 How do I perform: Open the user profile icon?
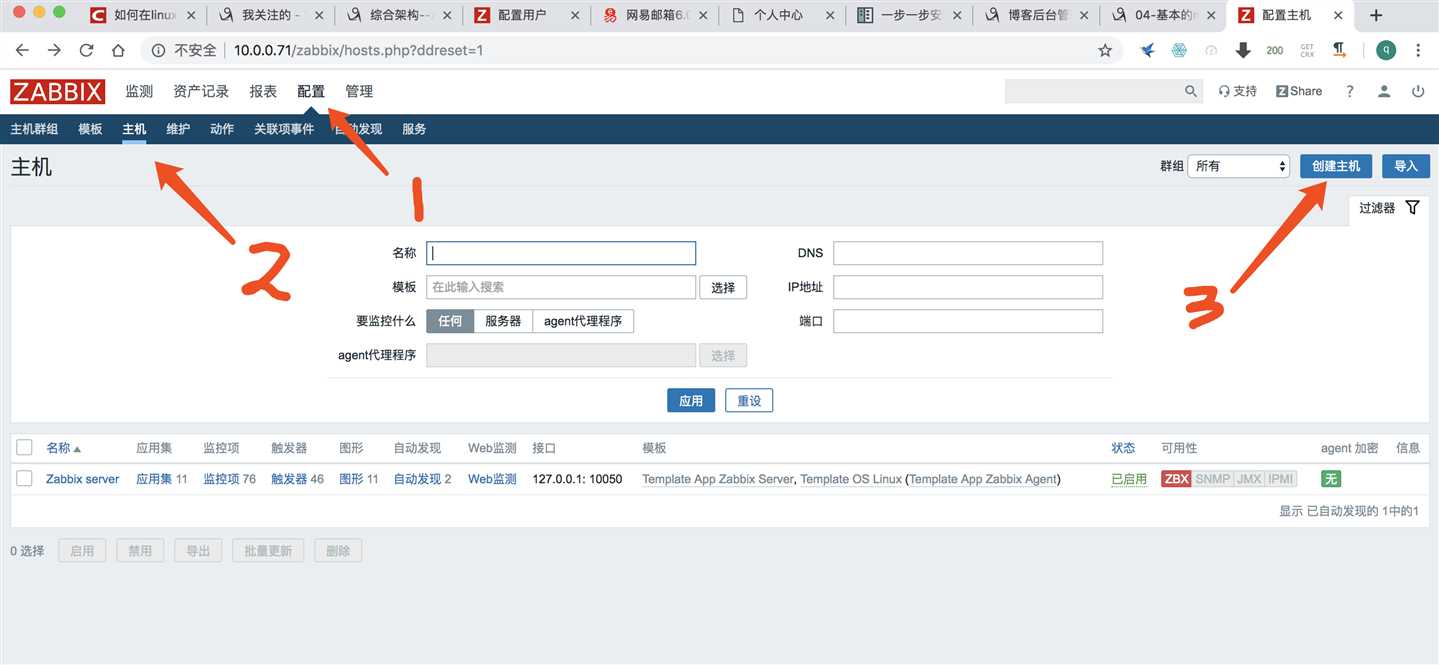(1384, 91)
